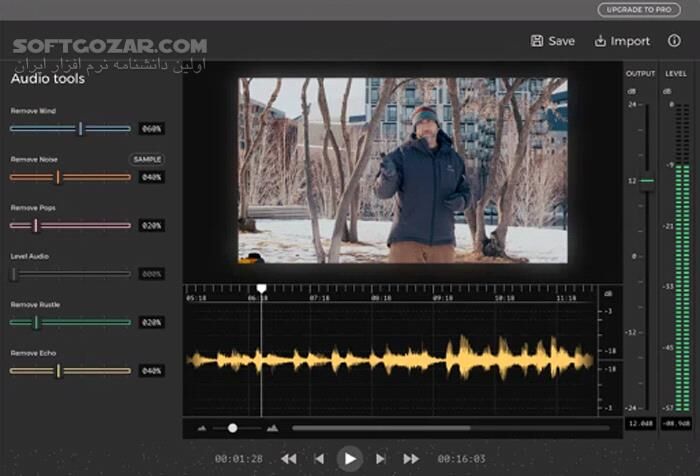The image size is (700, 476).
Task: Click the large waveform zoom-in icon
Action: click(x=272, y=428)
